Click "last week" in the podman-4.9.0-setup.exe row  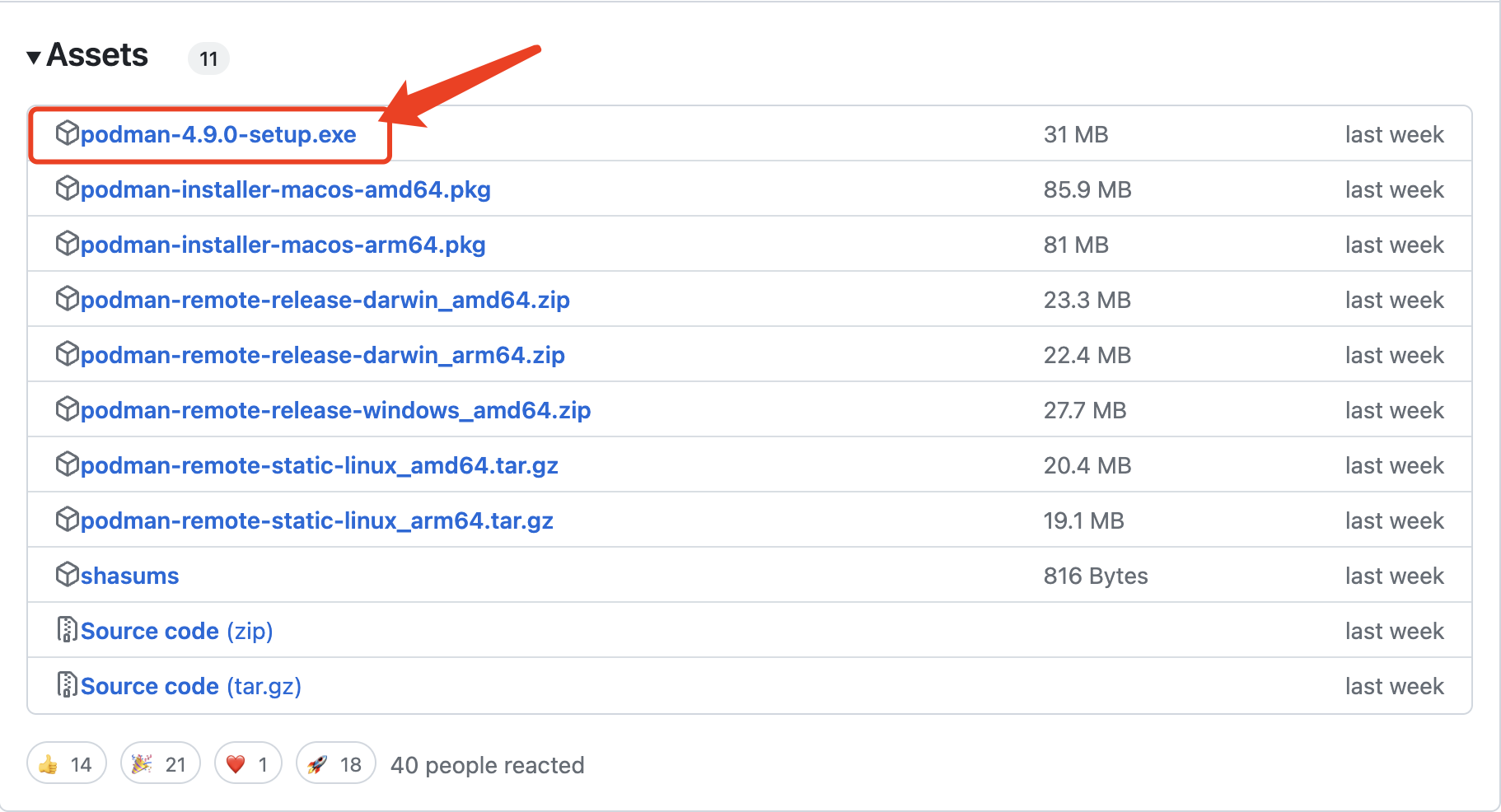(x=1395, y=134)
